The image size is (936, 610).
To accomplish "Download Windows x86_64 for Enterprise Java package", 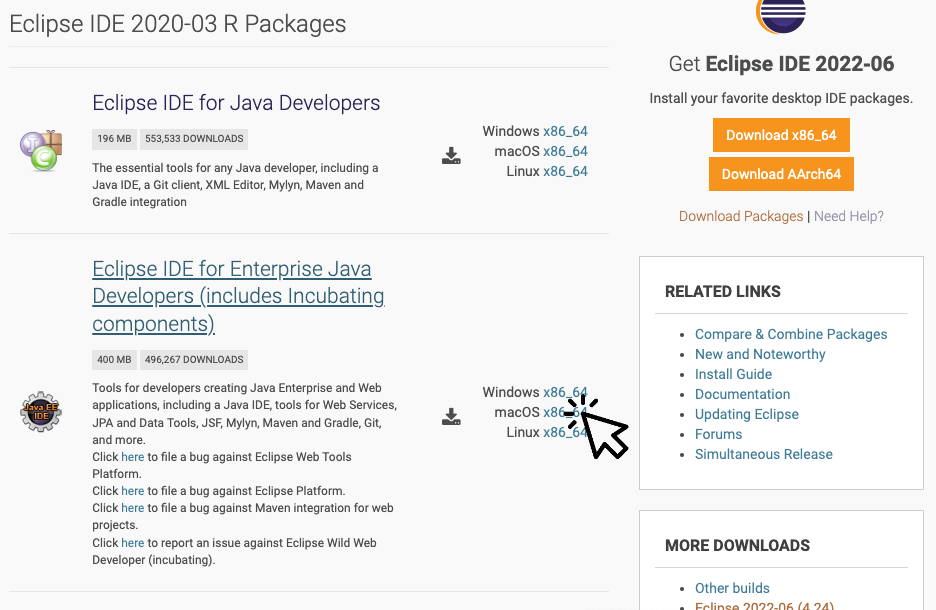I will coord(565,392).
